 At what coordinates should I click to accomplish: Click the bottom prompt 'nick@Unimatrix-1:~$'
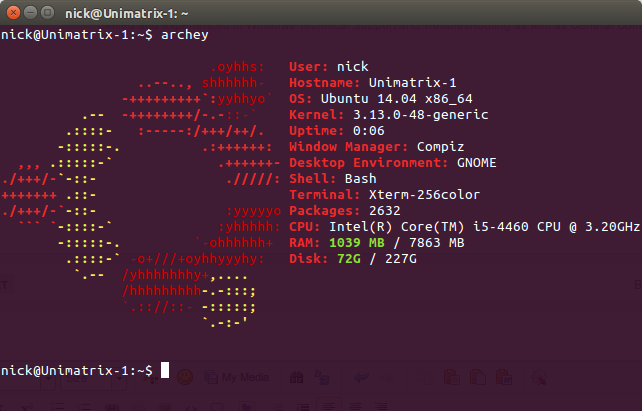pyautogui.click(x=77, y=370)
